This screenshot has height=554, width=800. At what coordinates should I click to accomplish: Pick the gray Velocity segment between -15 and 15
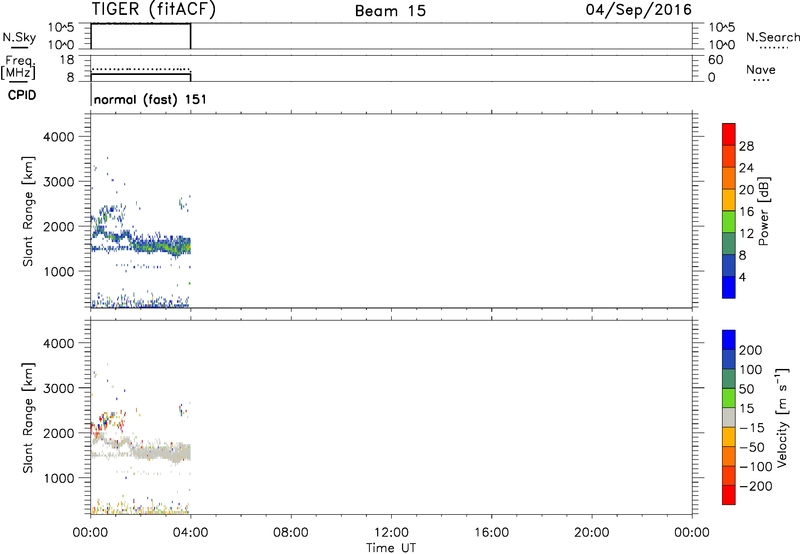pyautogui.click(x=729, y=417)
